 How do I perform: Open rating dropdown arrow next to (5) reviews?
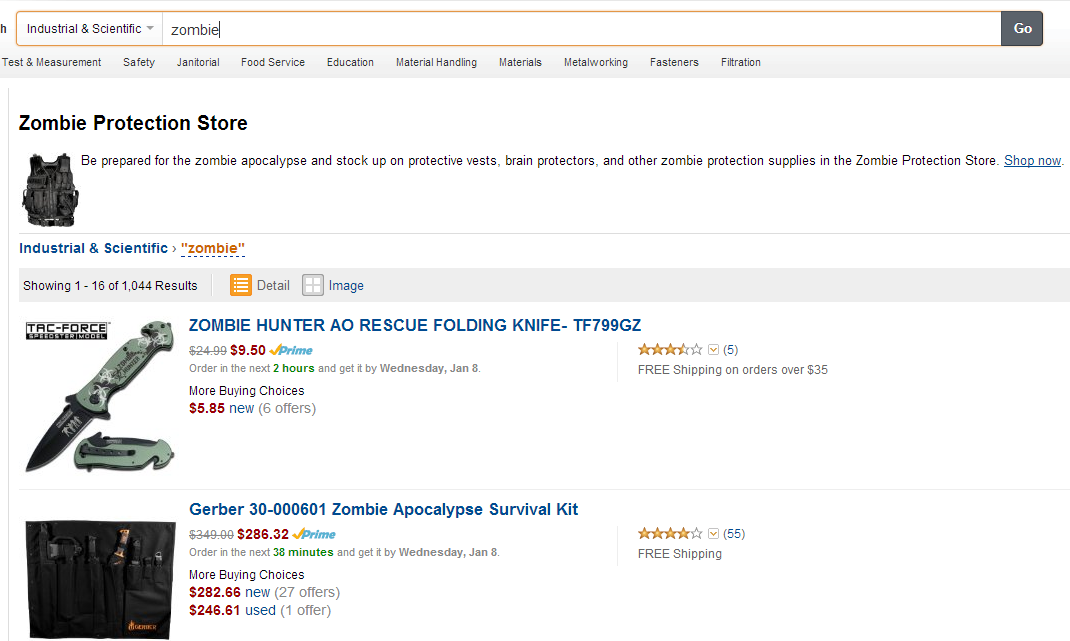click(x=713, y=350)
